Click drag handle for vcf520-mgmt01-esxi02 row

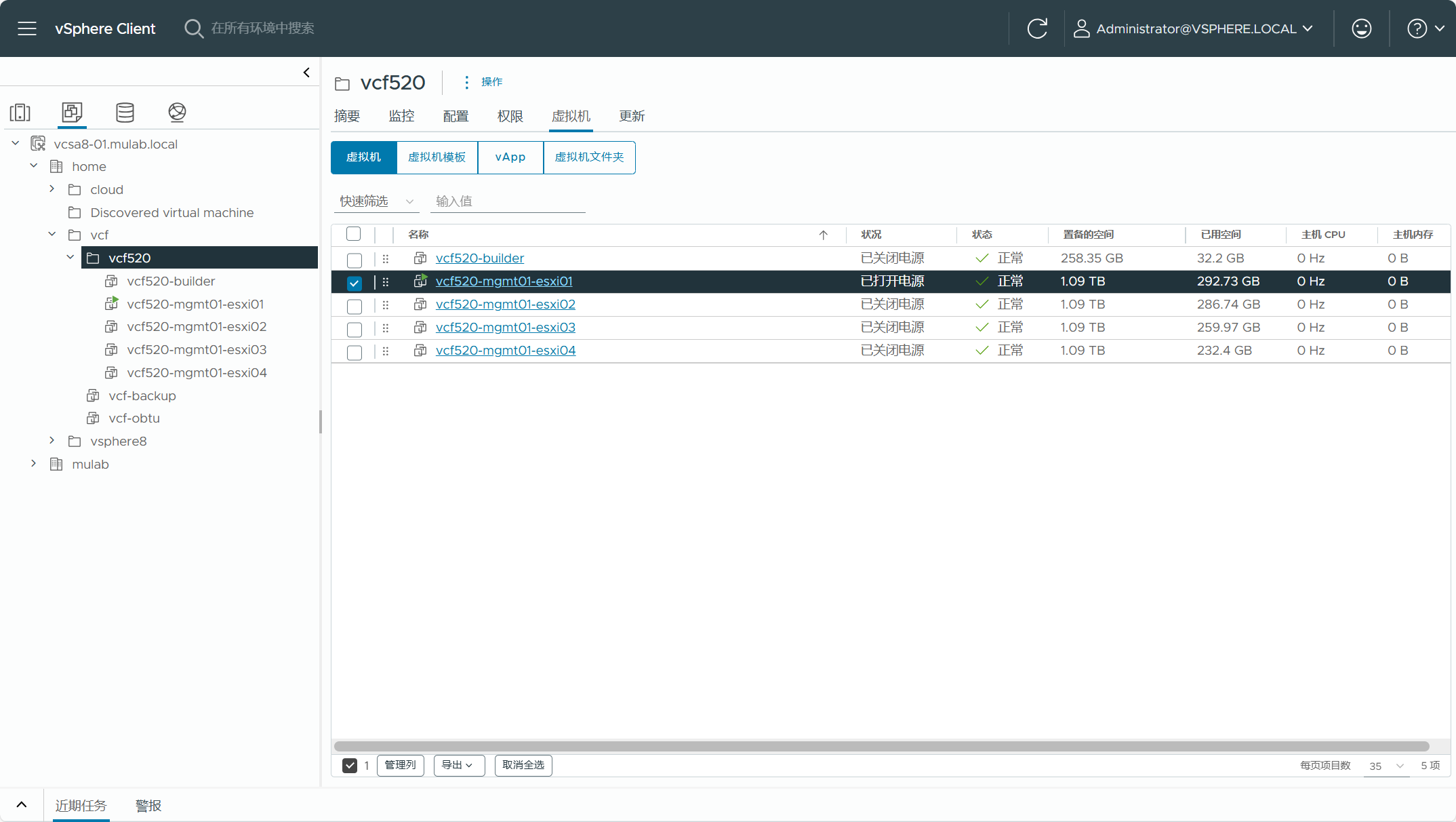(385, 305)
